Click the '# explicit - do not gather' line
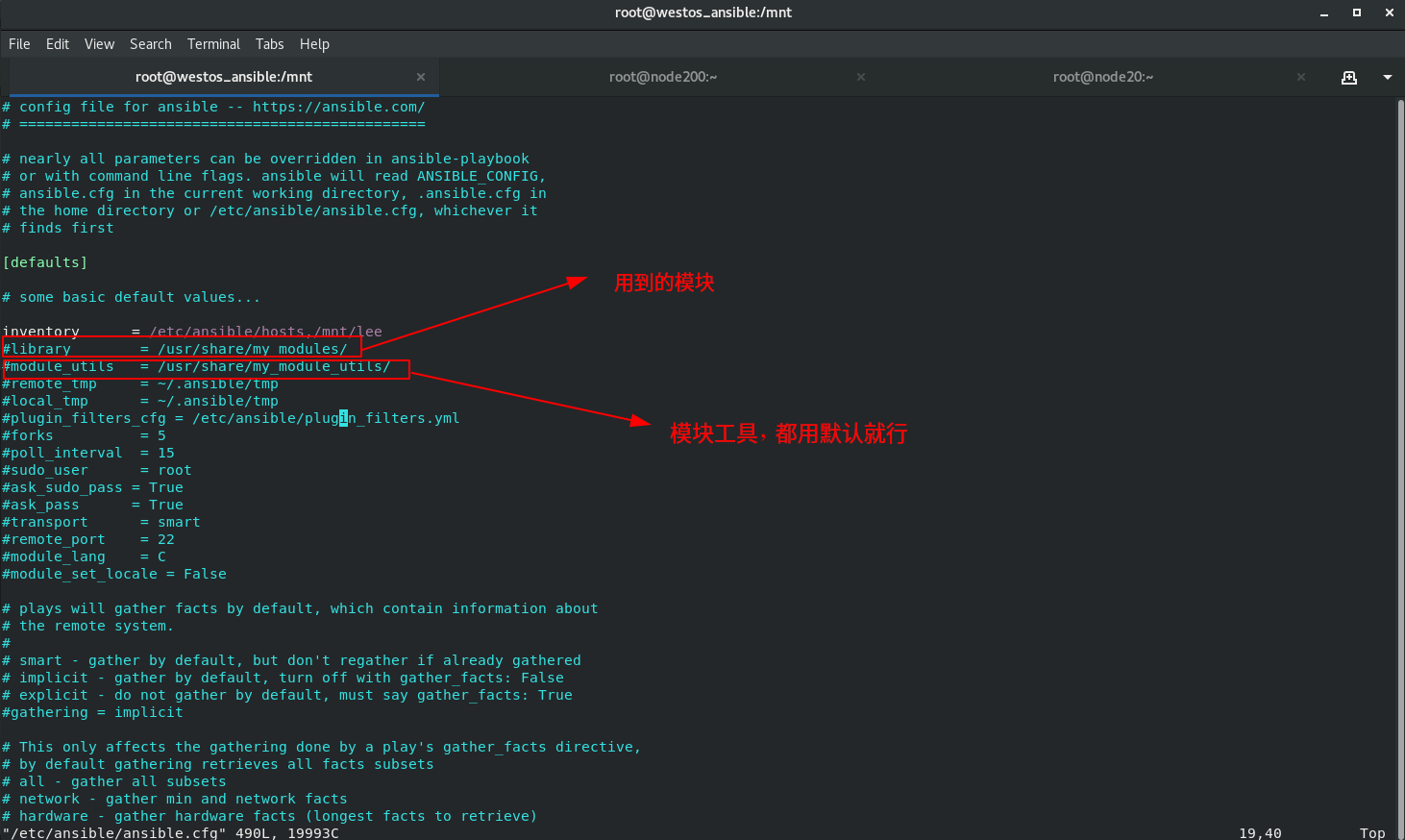This screenshot has width=1405, height=840. [x=287, y=695]
